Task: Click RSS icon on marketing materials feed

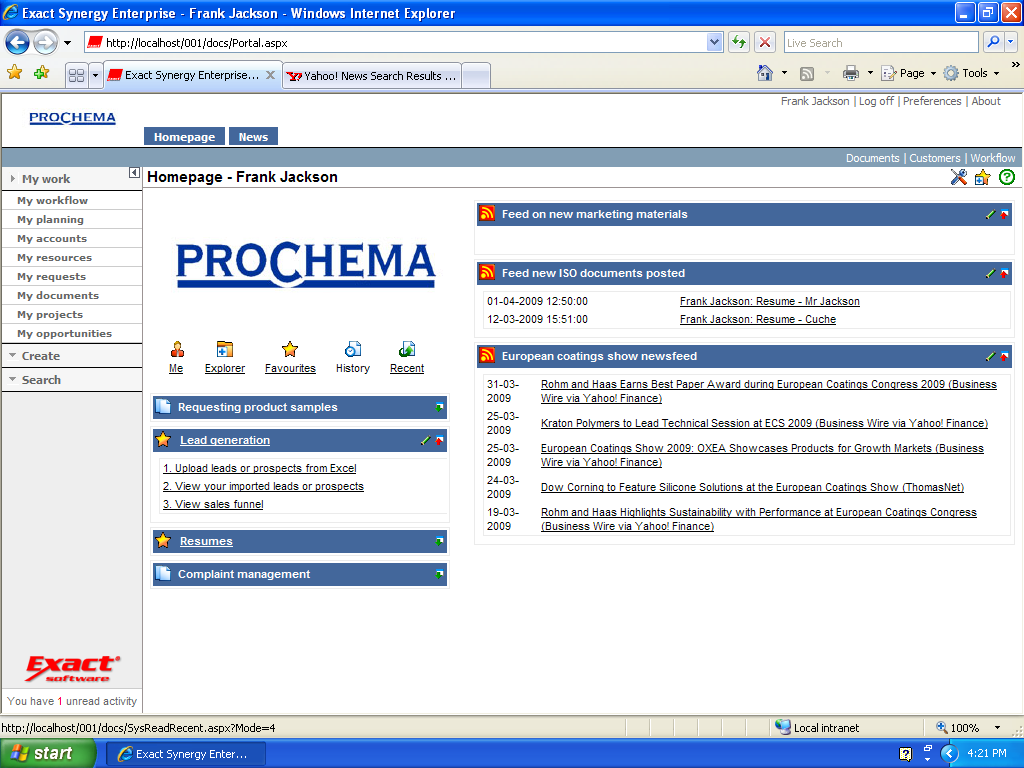Action: (x=487, y=214)
